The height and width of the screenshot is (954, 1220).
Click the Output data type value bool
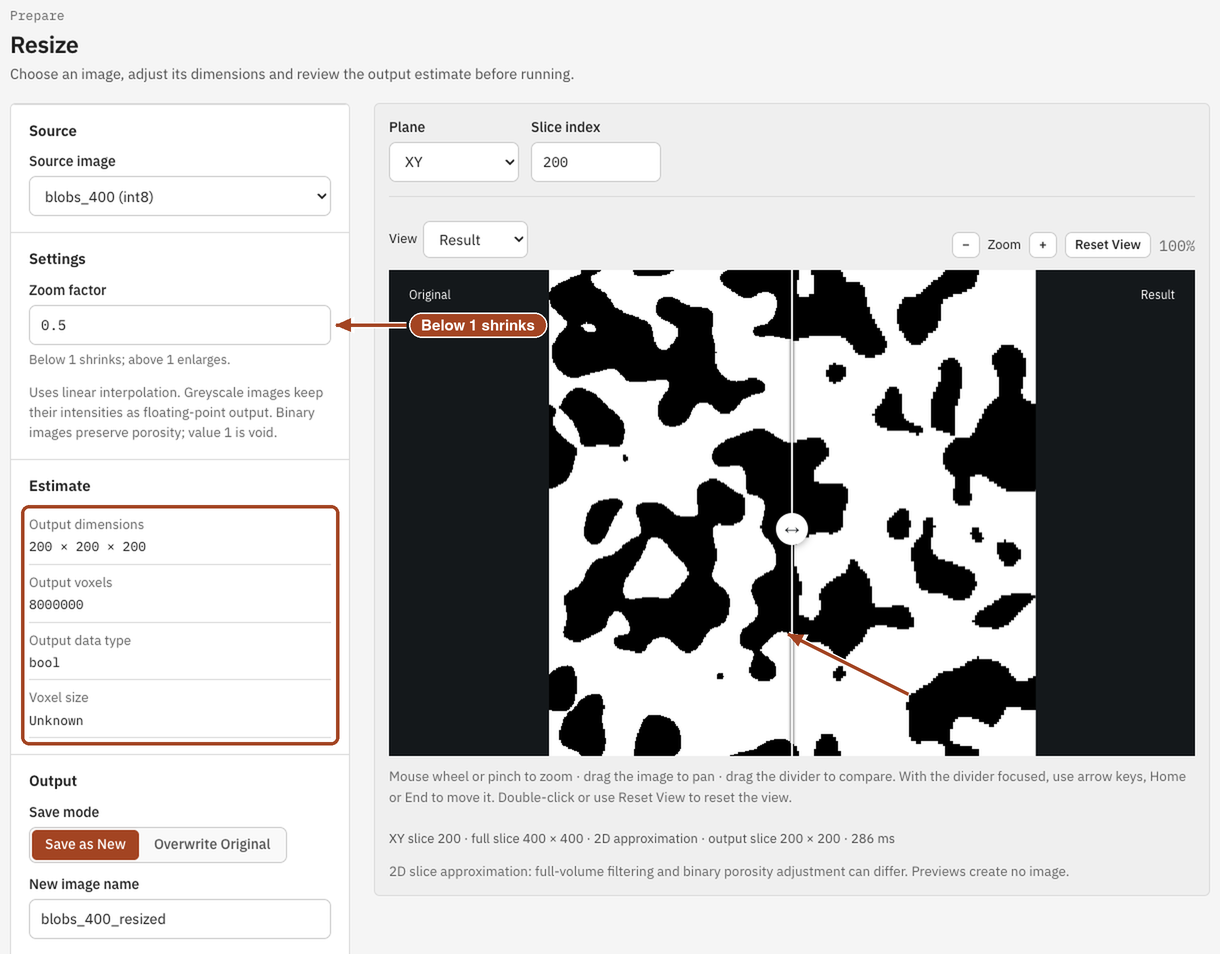pos(45,663)
